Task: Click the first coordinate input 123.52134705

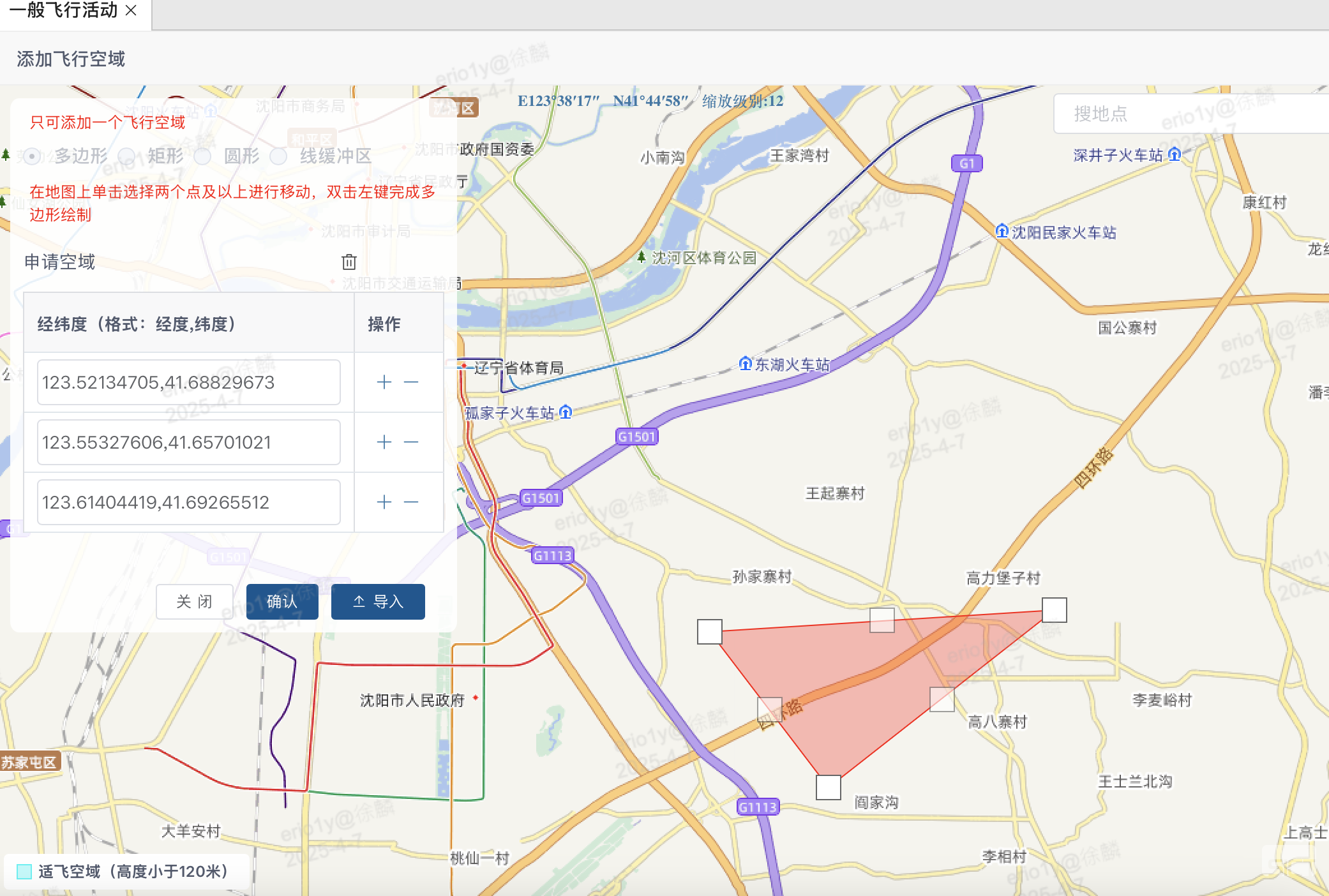Action: pos(188,382)
